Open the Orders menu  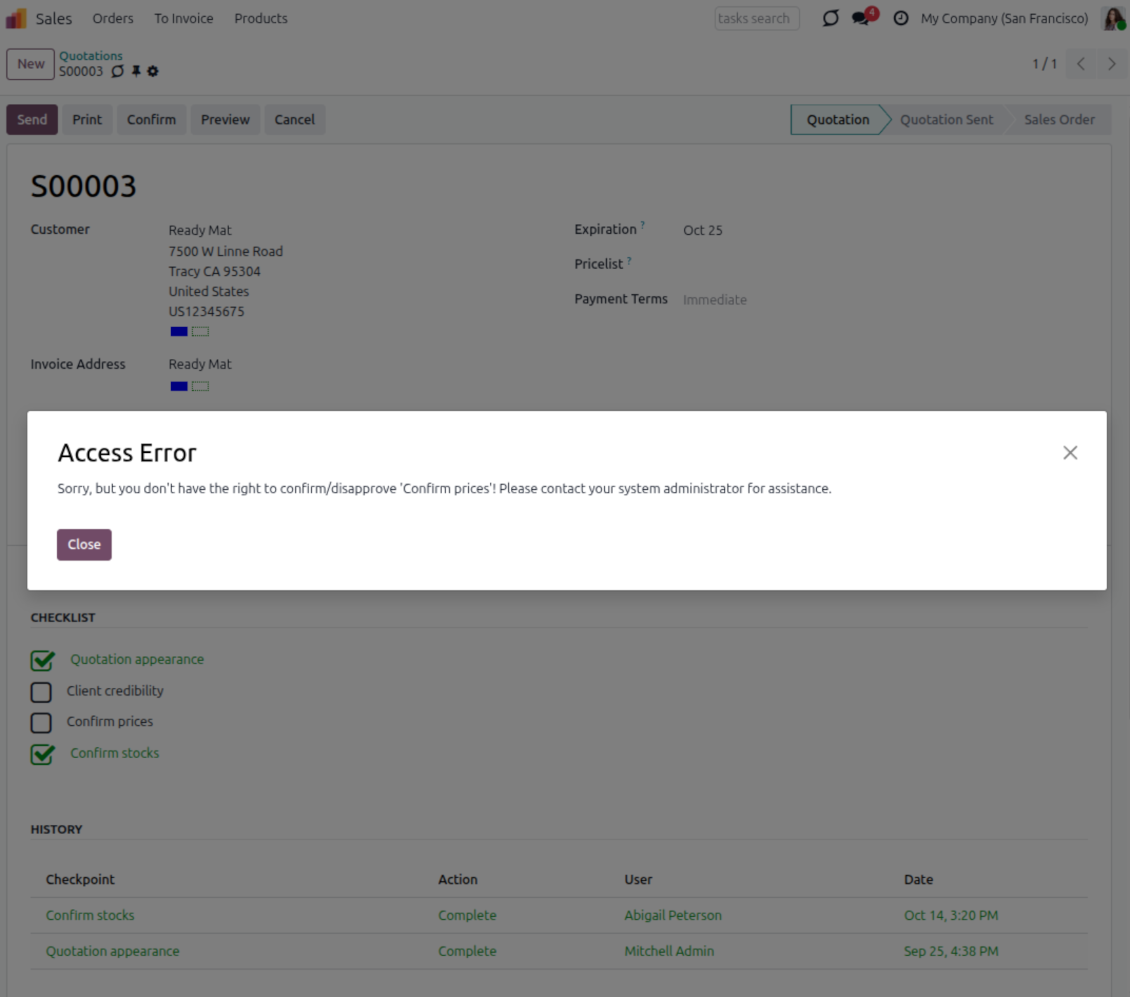pos(113,18)
